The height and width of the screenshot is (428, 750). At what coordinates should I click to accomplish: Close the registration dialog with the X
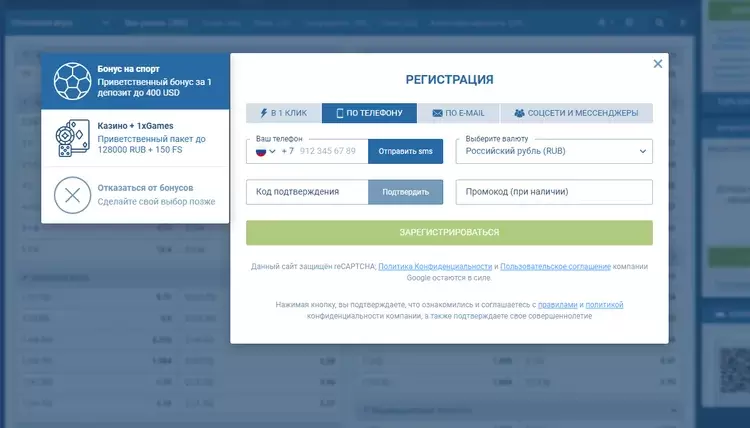658,64
